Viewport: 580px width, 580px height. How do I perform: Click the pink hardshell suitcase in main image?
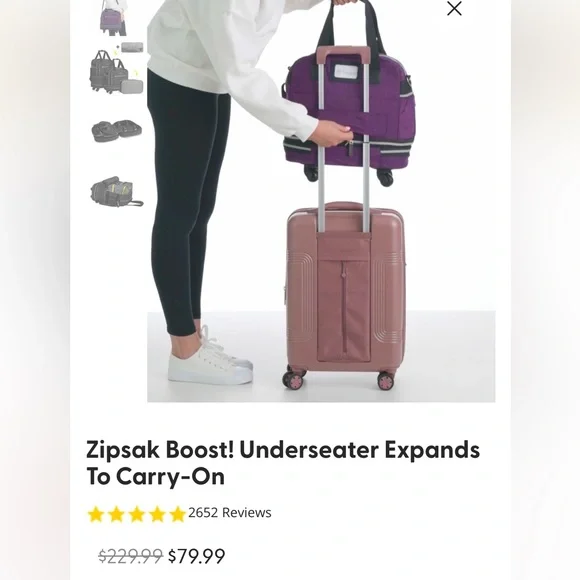pyautogui.click(x=346, y=294)
